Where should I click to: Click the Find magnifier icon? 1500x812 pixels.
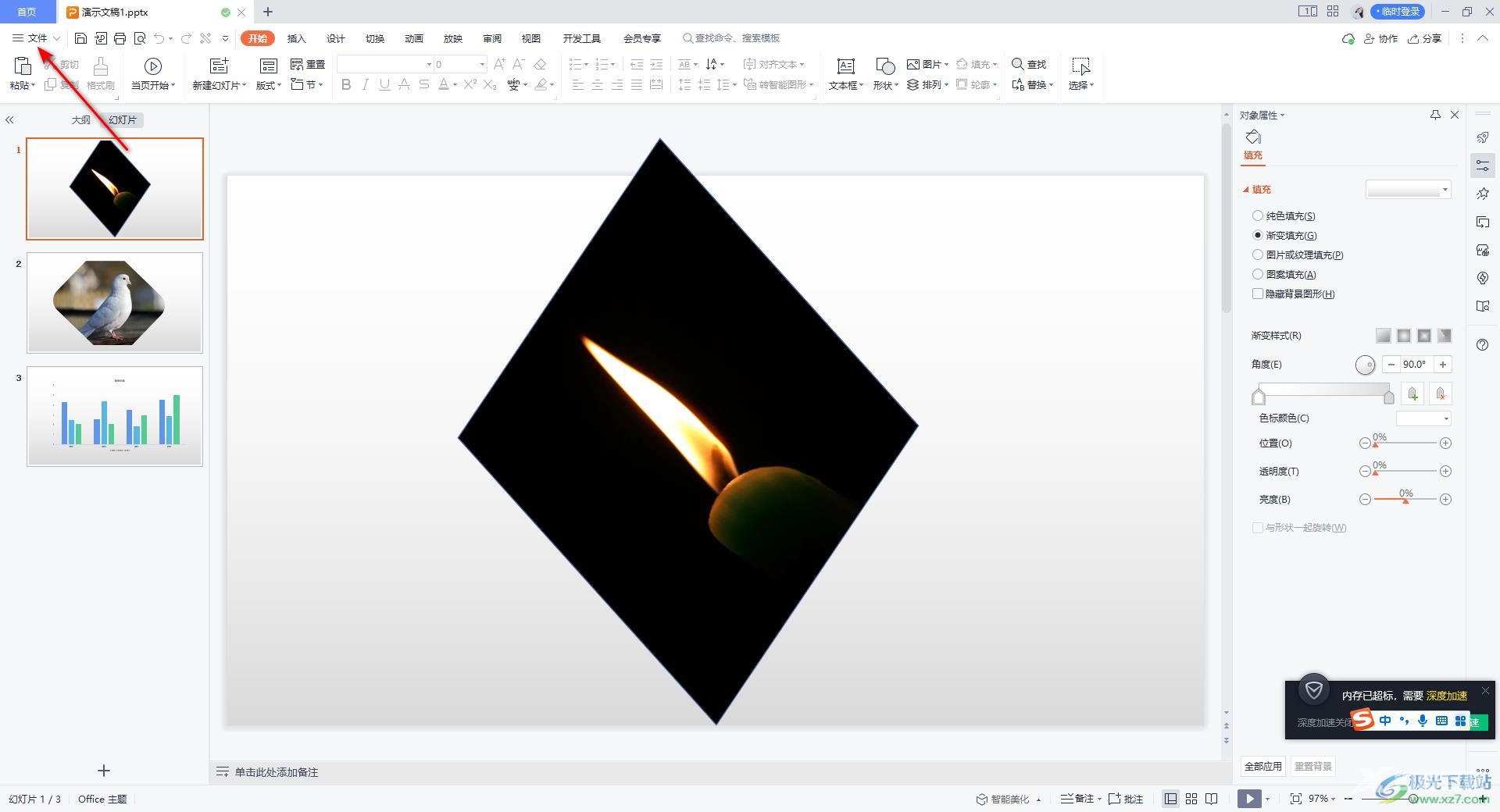[x=1017, y=64]
